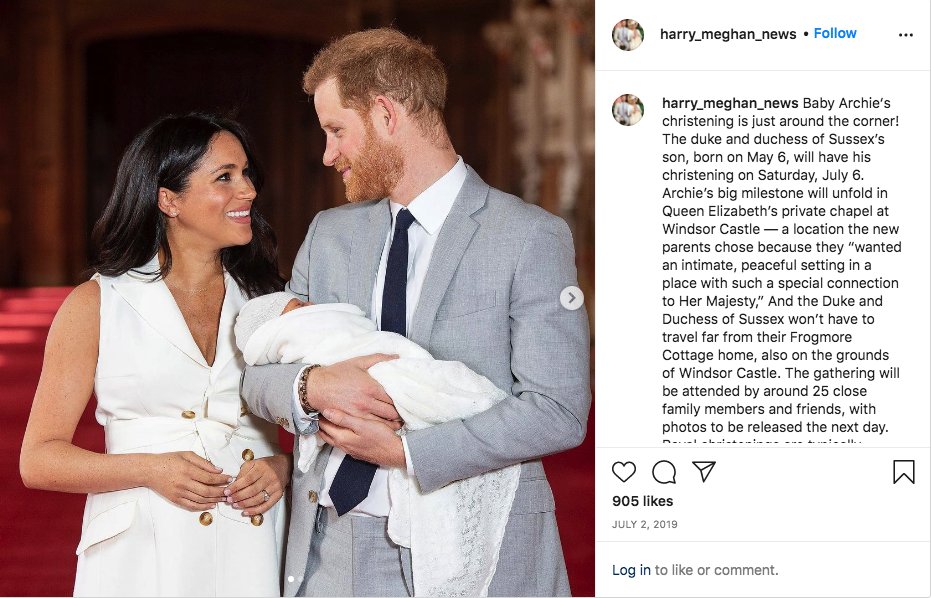The width and height of the screenshot is (931, 598).
Task: Open comments with speech bubble icon
Action: pos(664,472)
